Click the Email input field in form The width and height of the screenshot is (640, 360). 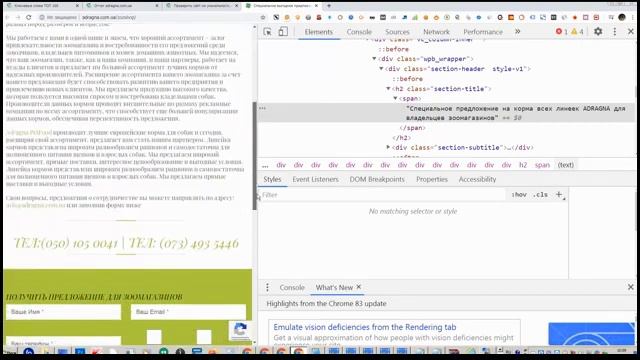[x=188, y=312]
